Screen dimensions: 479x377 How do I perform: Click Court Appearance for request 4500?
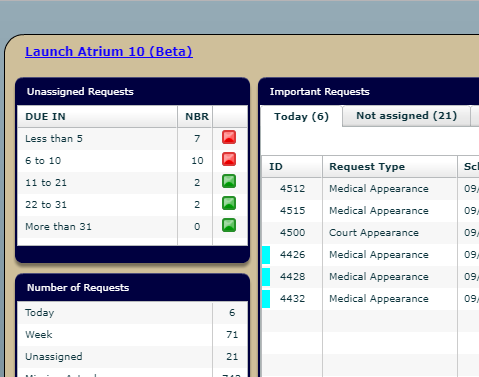(x=374, y=233)
